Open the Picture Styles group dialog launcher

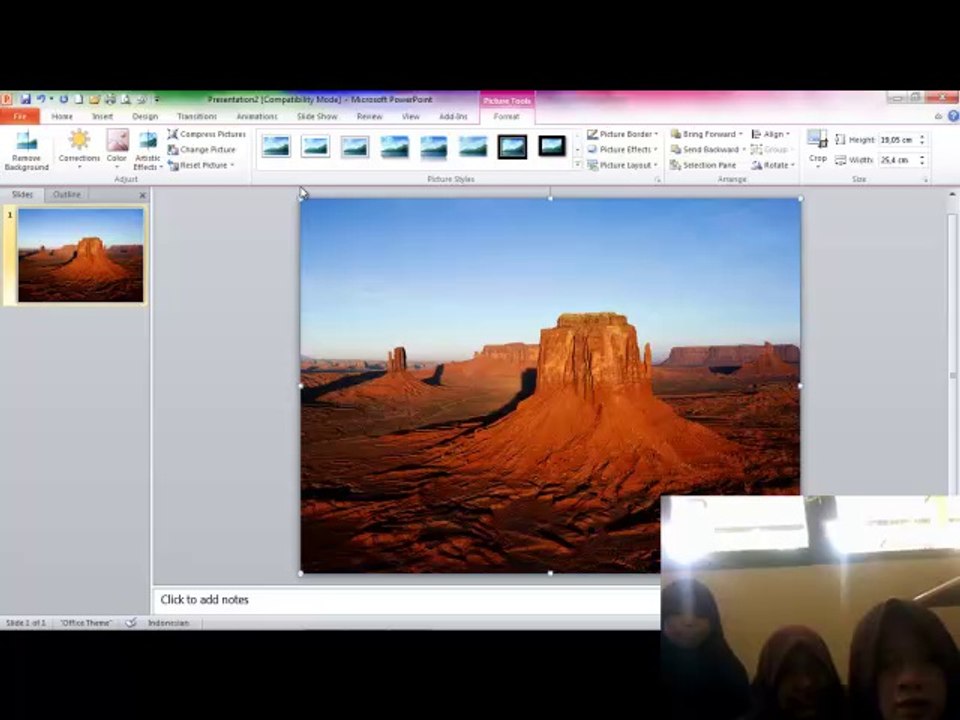pos(657,180)
